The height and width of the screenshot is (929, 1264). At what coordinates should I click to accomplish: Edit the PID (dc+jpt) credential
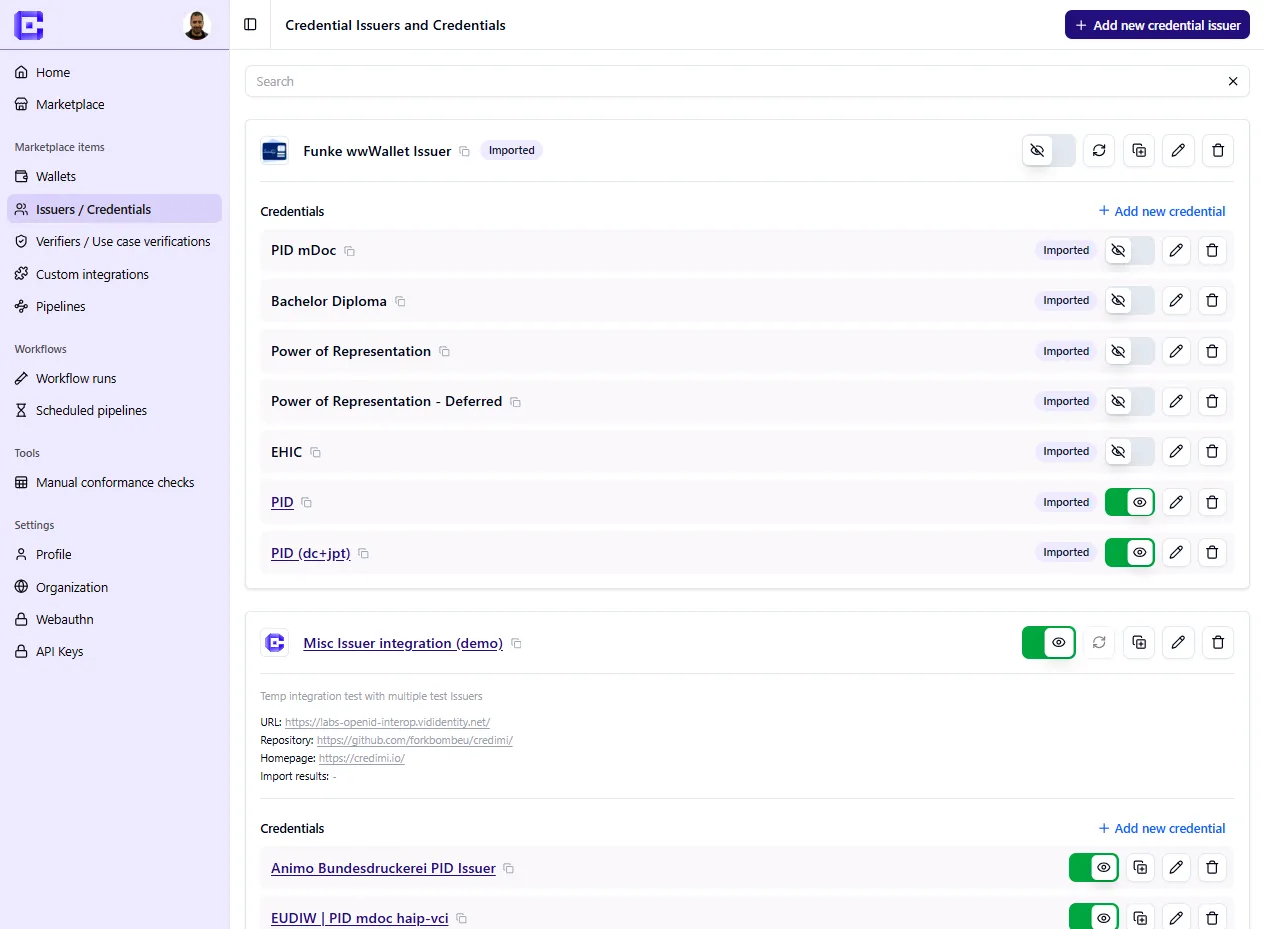coord(1177,552)
